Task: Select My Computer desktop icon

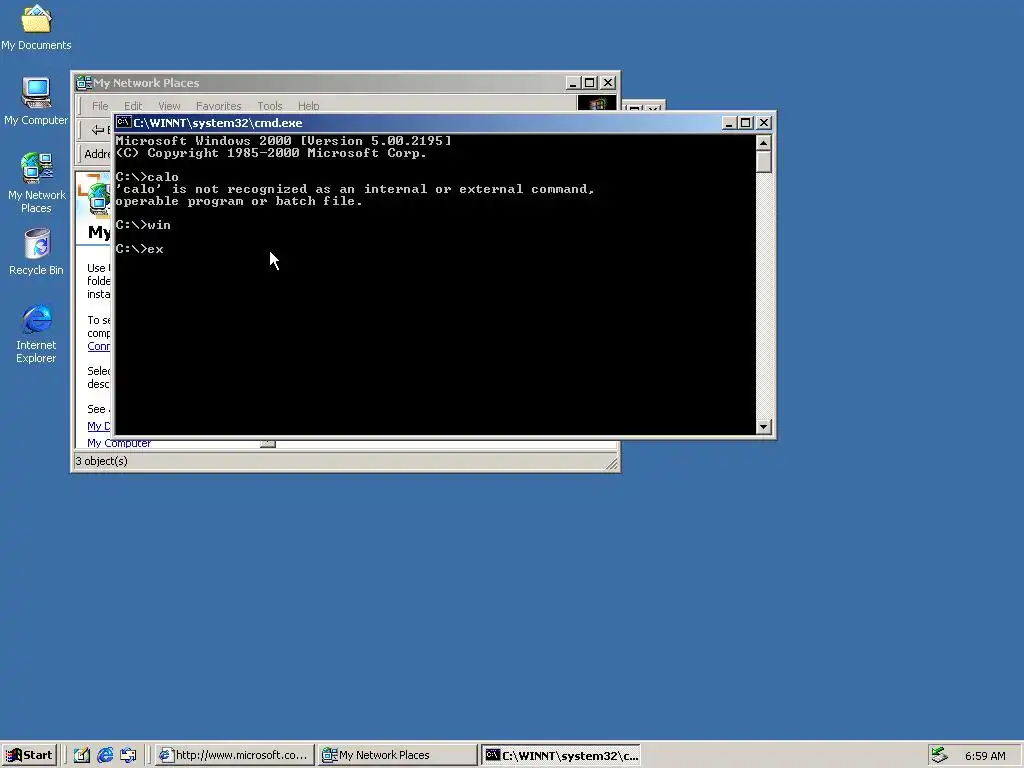Action: tap(36, 101)
